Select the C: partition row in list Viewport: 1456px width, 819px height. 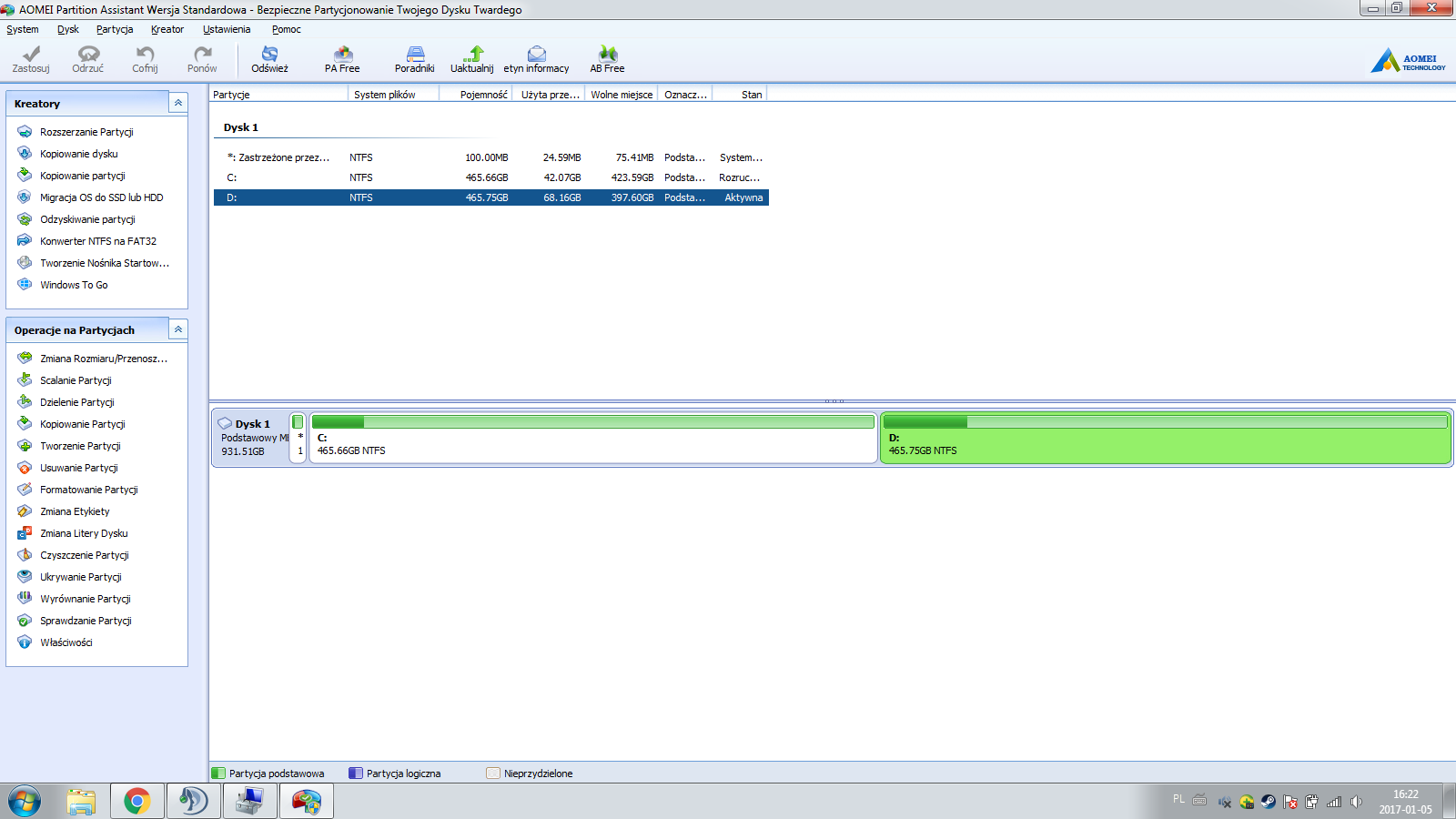491,177
